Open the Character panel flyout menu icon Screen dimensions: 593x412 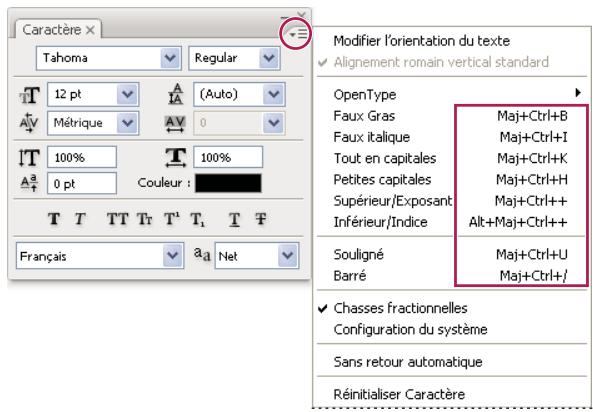(298, 35)
